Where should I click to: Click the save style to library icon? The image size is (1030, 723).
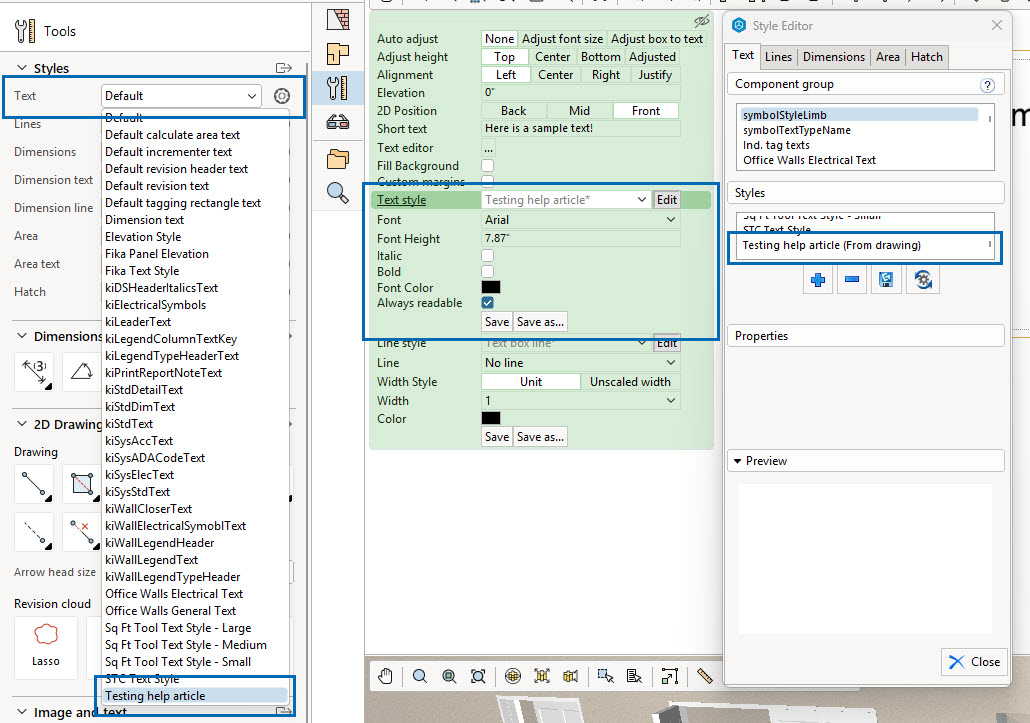[886, 280]
